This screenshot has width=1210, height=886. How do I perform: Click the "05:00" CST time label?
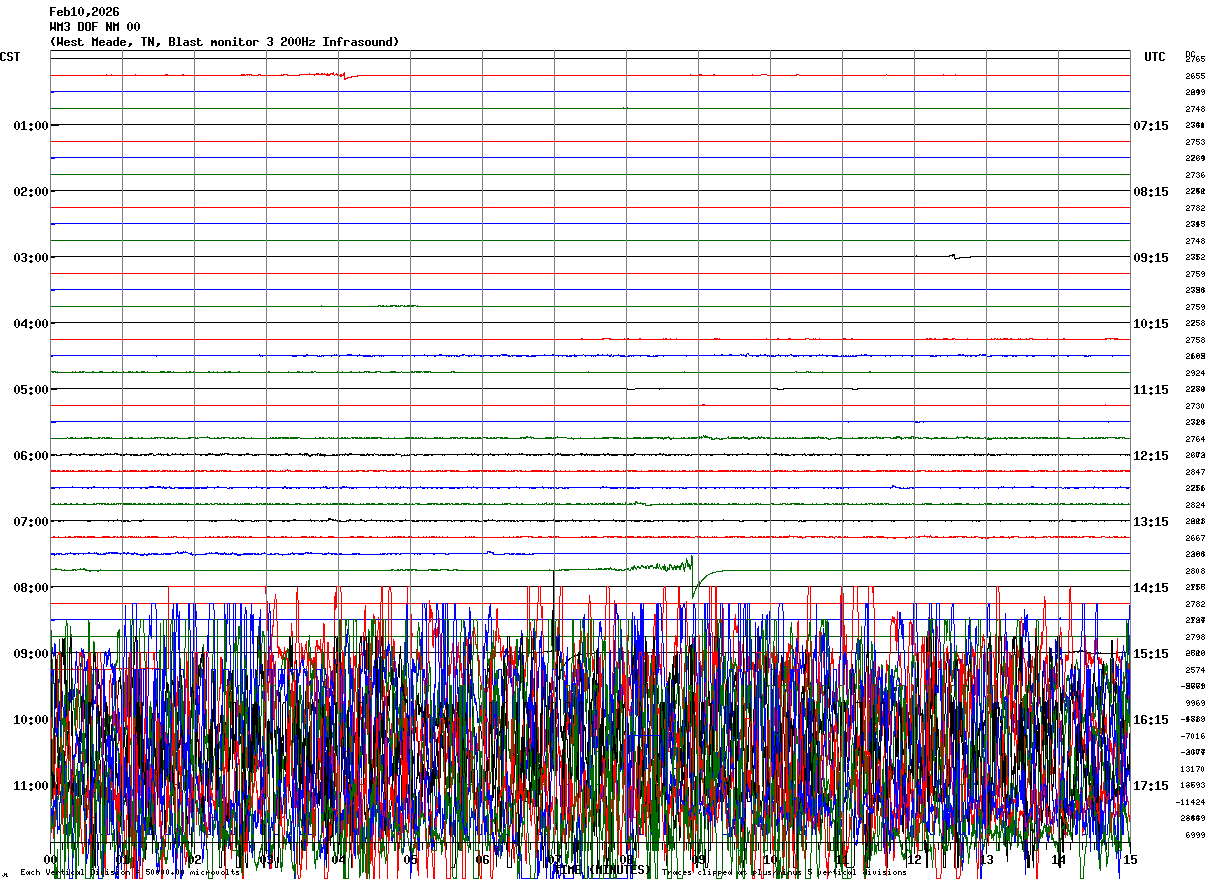tap(31, 390)
